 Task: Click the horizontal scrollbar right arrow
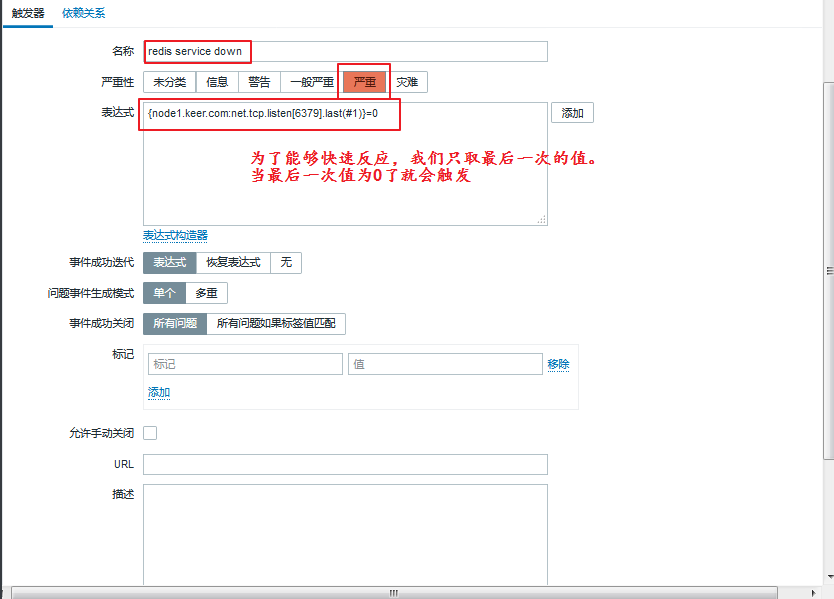point(813,593)
